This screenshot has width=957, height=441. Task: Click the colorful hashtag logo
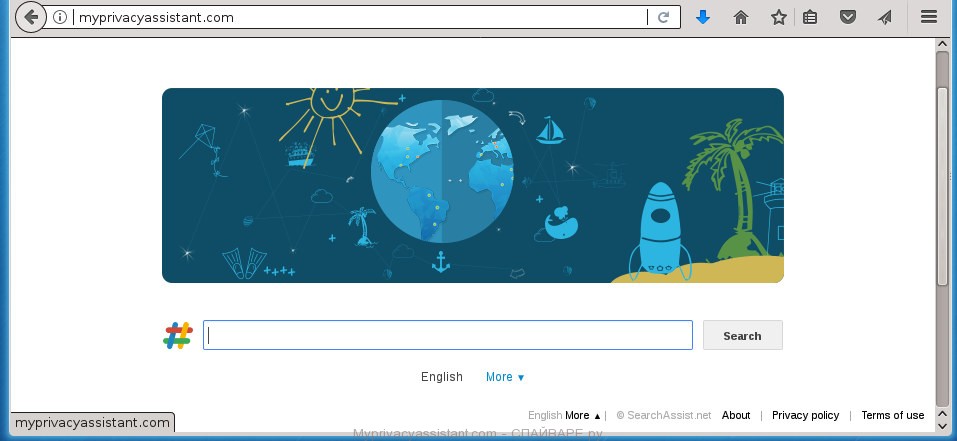tap(178, 335)
